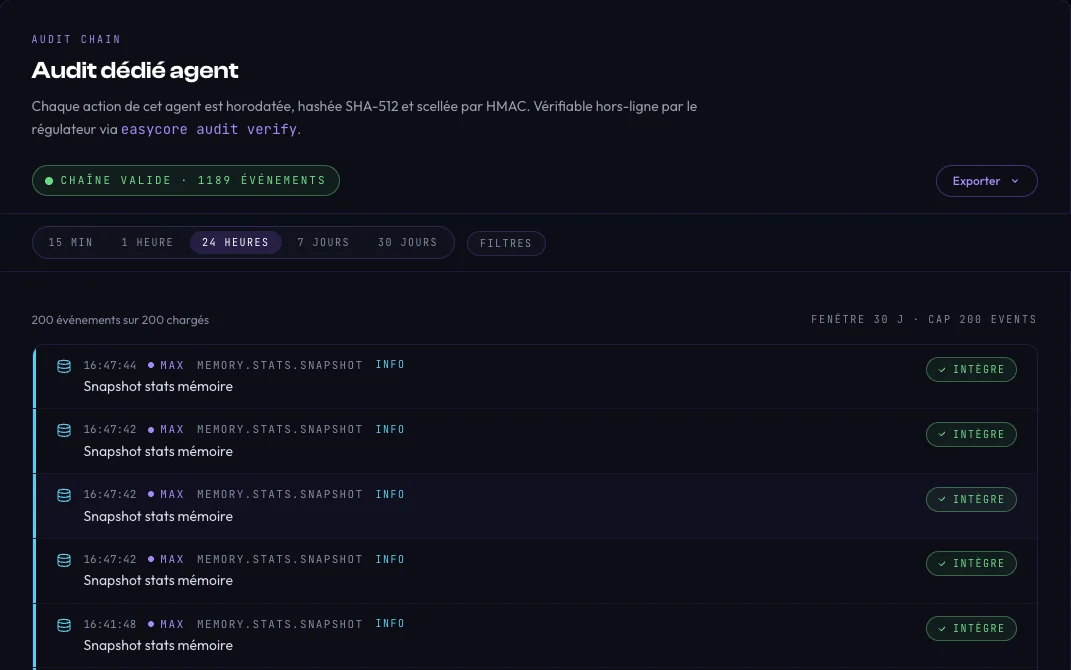
Task: Click the FENÊTRE 30 J · CAP 200 EVENTS label
Action: (x=923, y=319)
